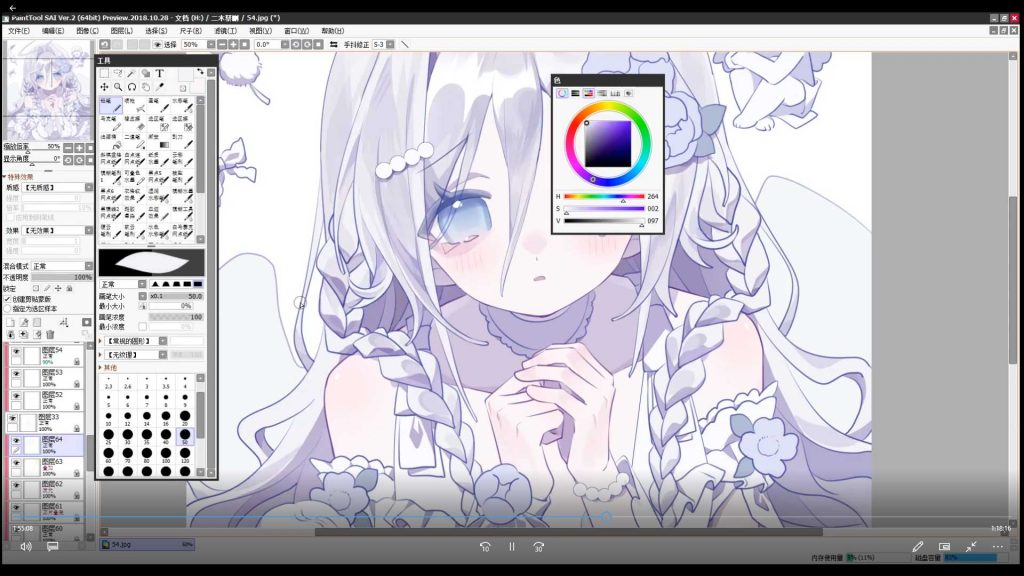Open the 图层 menu in the menu bar
Screen dimensions: 1024x576
click(122, 31)
